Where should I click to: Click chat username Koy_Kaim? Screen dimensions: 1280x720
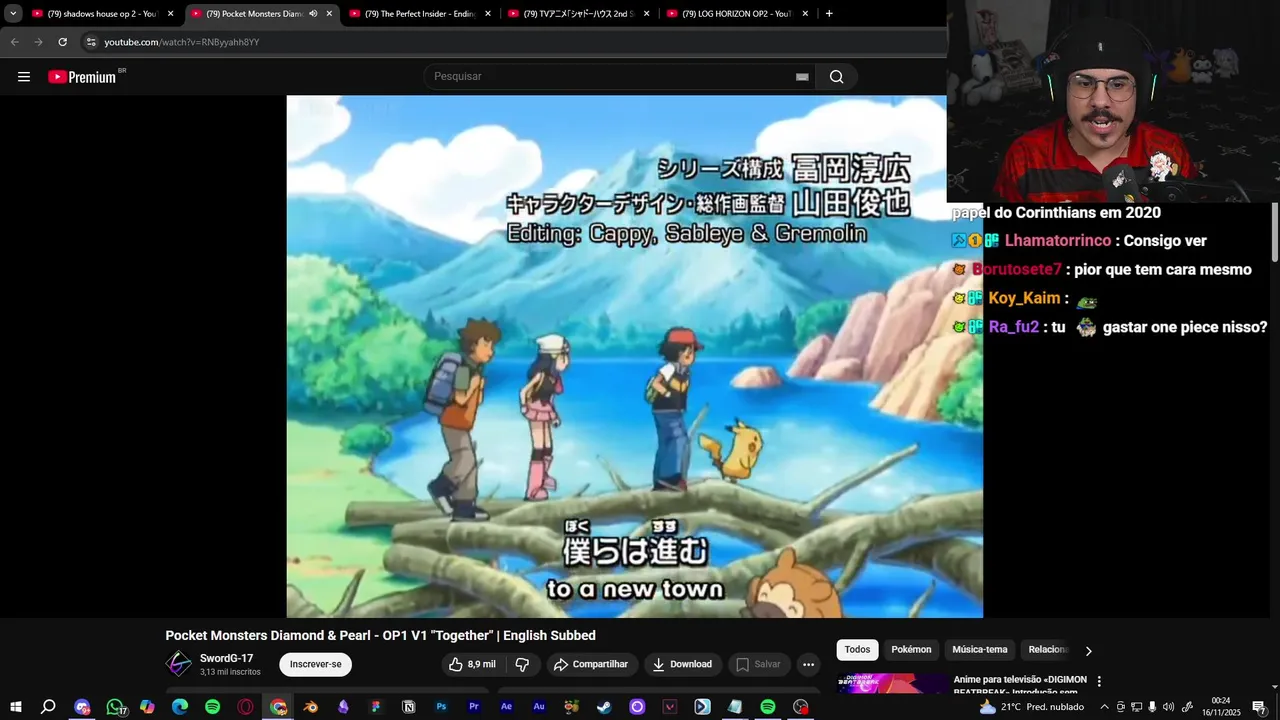point(1024,299)
